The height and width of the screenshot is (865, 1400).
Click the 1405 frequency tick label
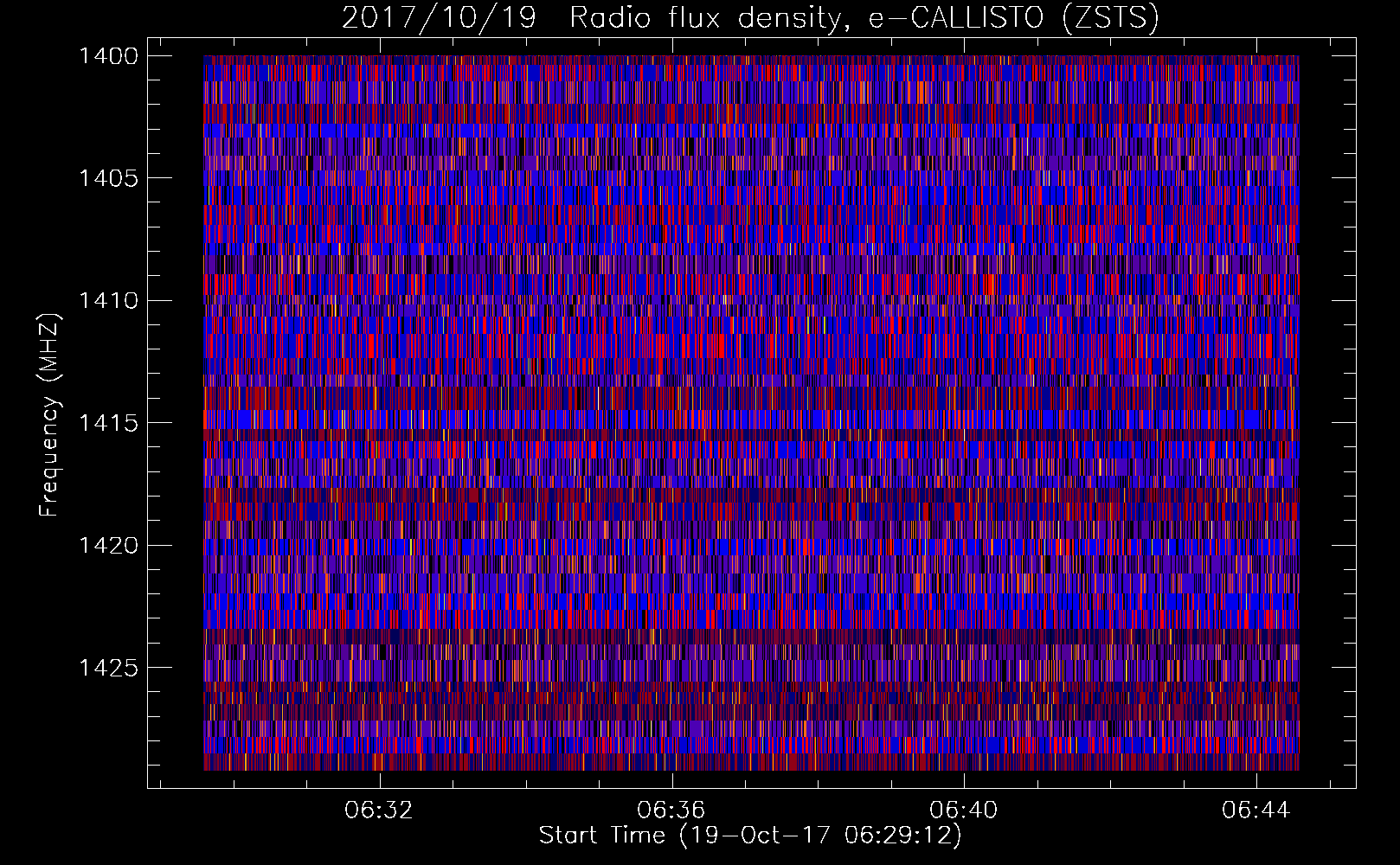point(108,178)
